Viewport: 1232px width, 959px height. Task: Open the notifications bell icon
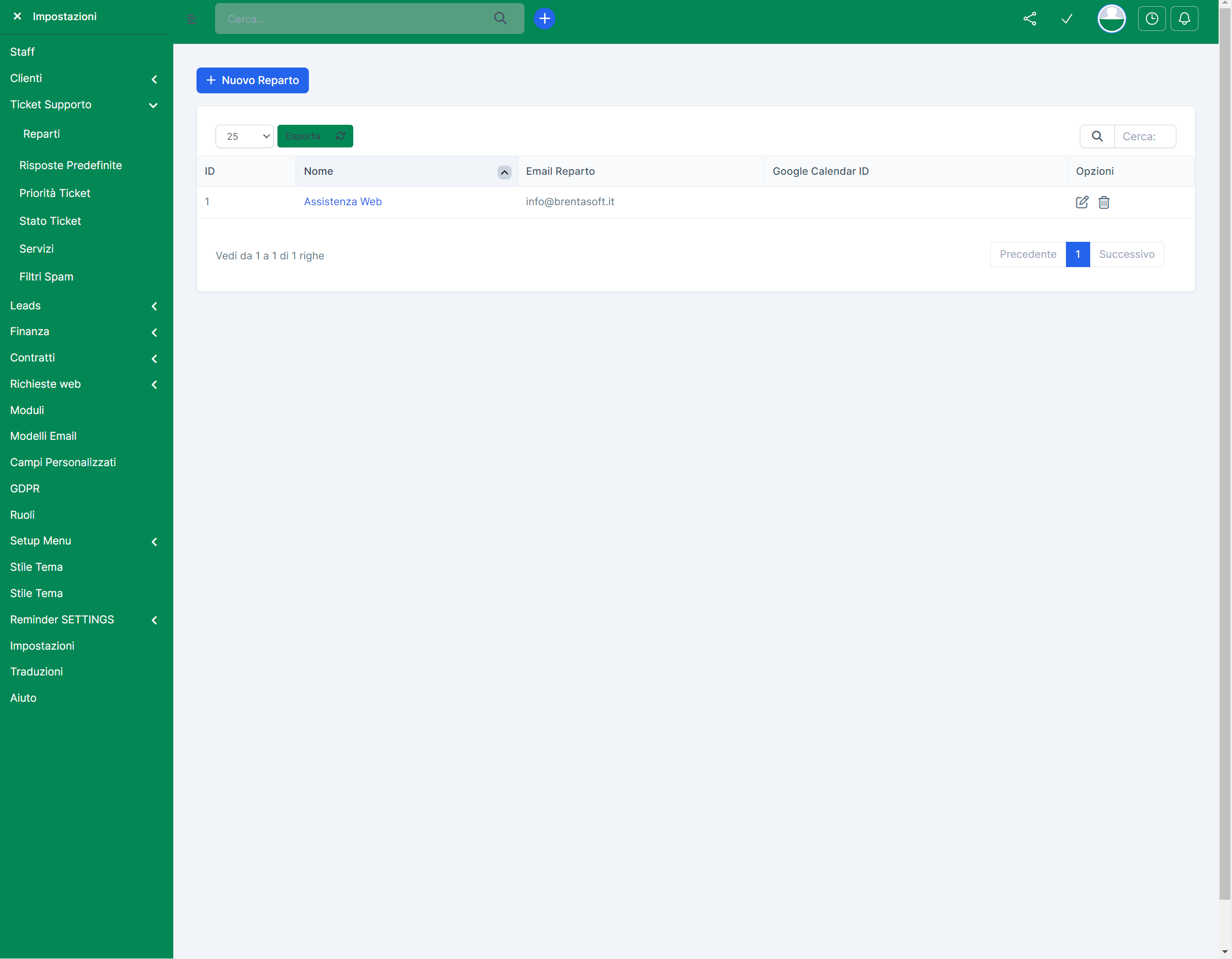(x=1184, y=19)
